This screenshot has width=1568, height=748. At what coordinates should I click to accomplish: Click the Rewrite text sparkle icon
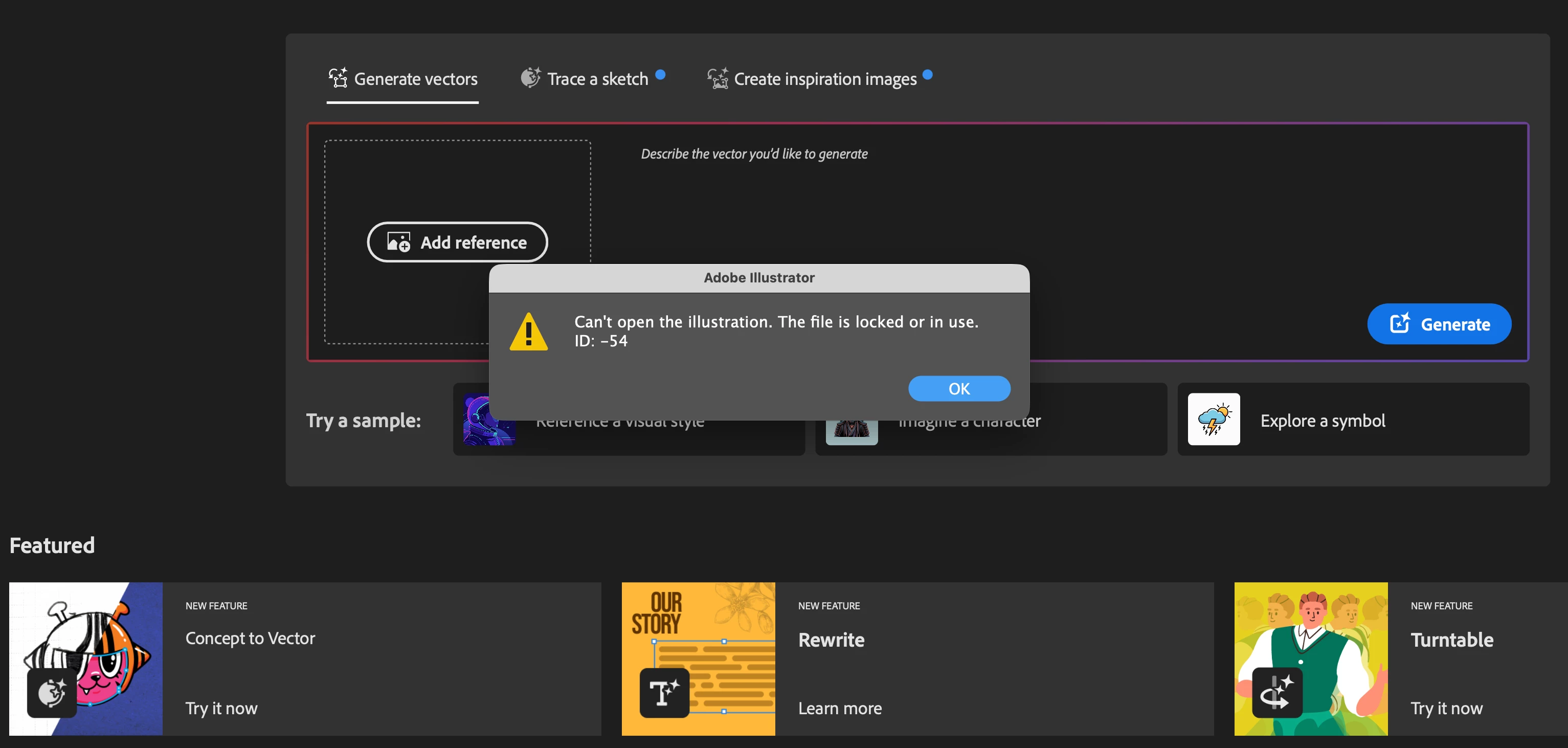[x=664, y=693]
